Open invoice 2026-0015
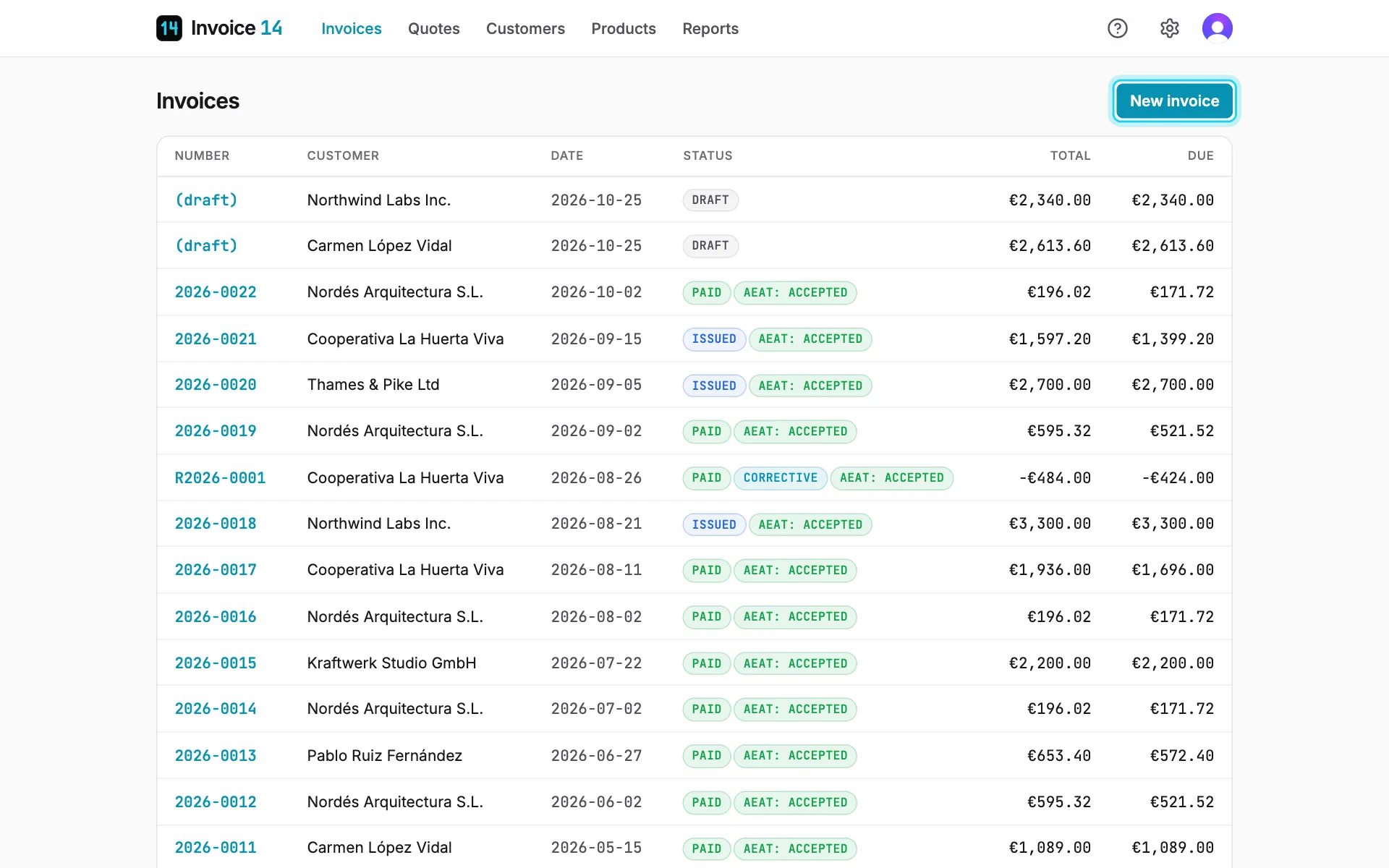This screenshot has height=868, width=1389. point(216,663)
